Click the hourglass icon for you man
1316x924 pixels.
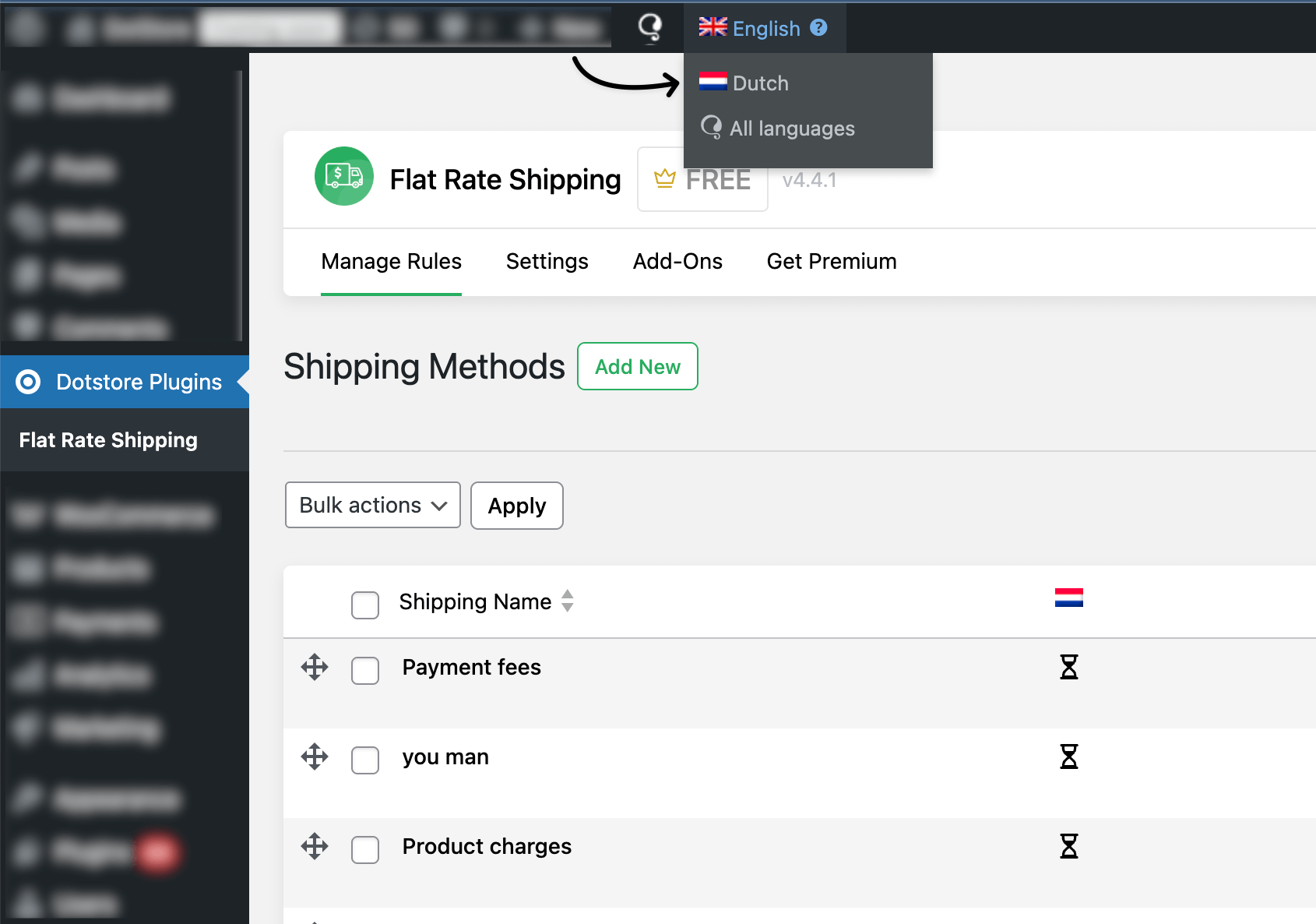click(x=1069, y=756)
